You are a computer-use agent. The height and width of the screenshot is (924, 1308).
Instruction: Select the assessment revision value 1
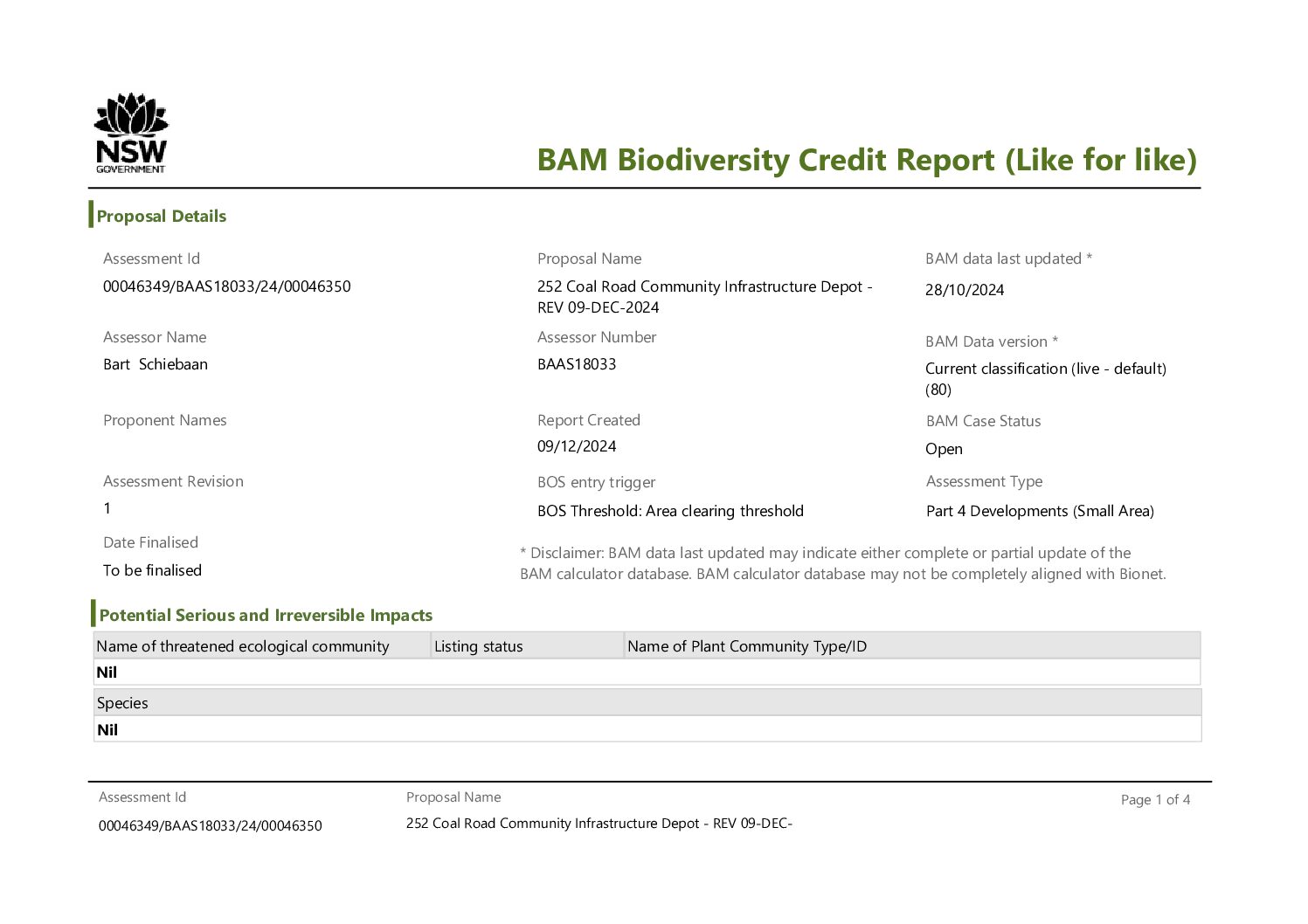coord(107,508)
